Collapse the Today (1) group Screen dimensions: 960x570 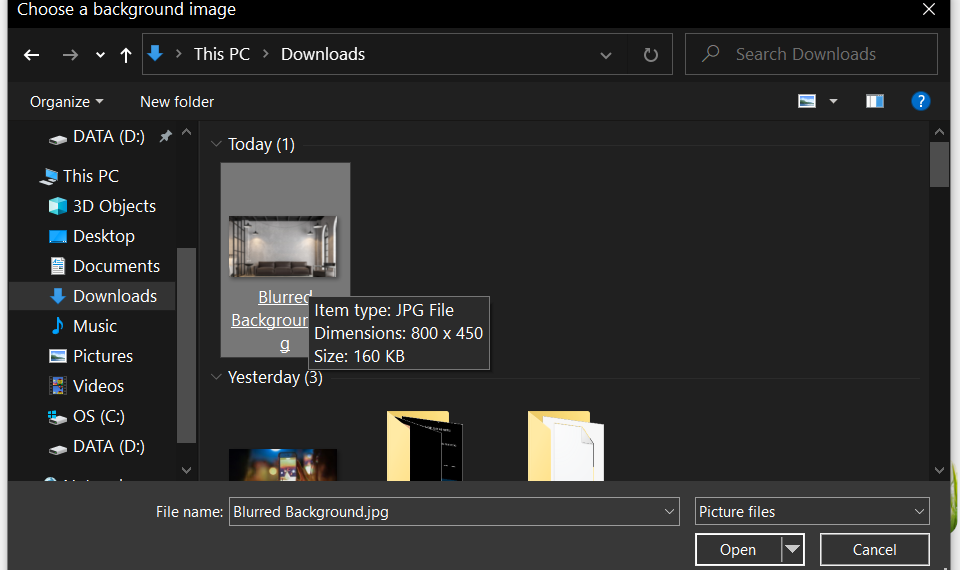pyautogui.click(x=216, y=144)
